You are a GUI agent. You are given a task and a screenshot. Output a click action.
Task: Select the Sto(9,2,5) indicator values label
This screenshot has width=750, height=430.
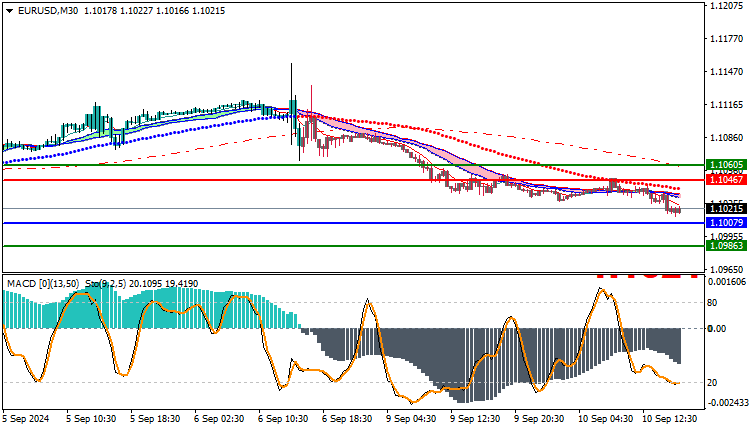click(142, 284)
